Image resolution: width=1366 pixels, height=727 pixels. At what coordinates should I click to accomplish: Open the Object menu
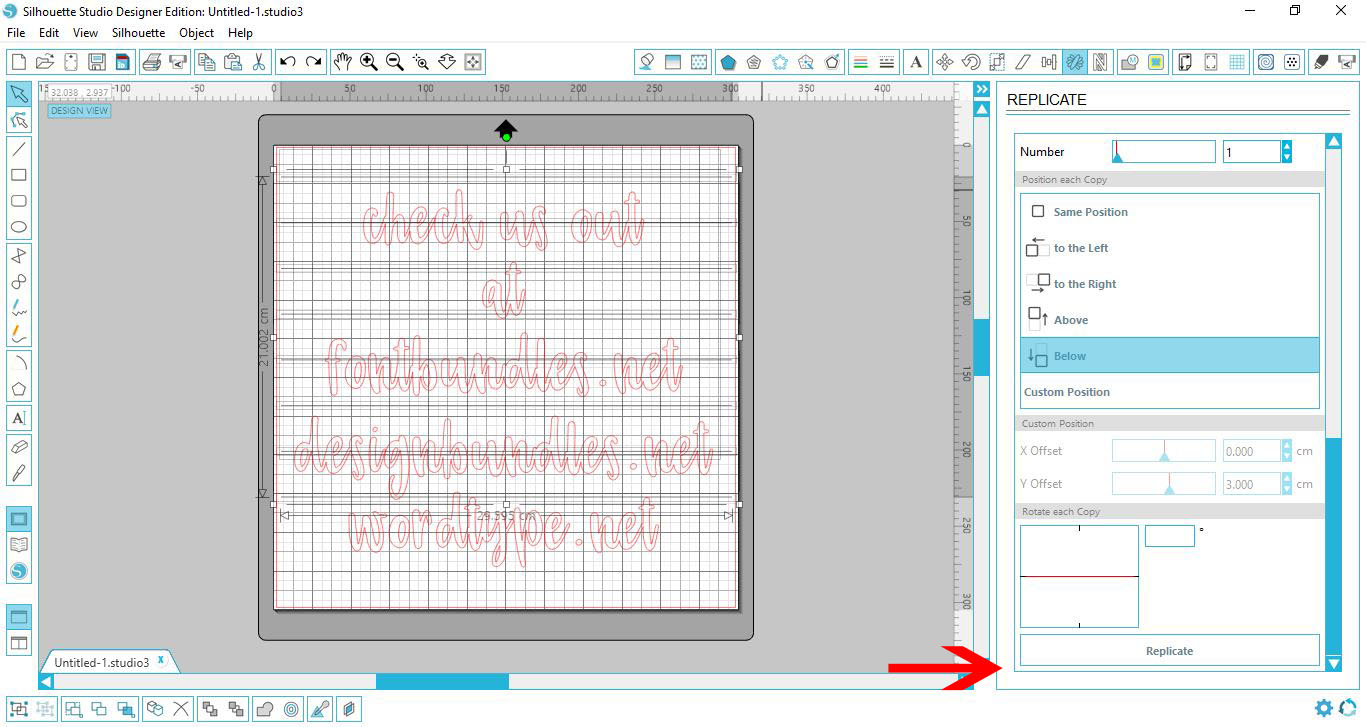click(196, 32)
